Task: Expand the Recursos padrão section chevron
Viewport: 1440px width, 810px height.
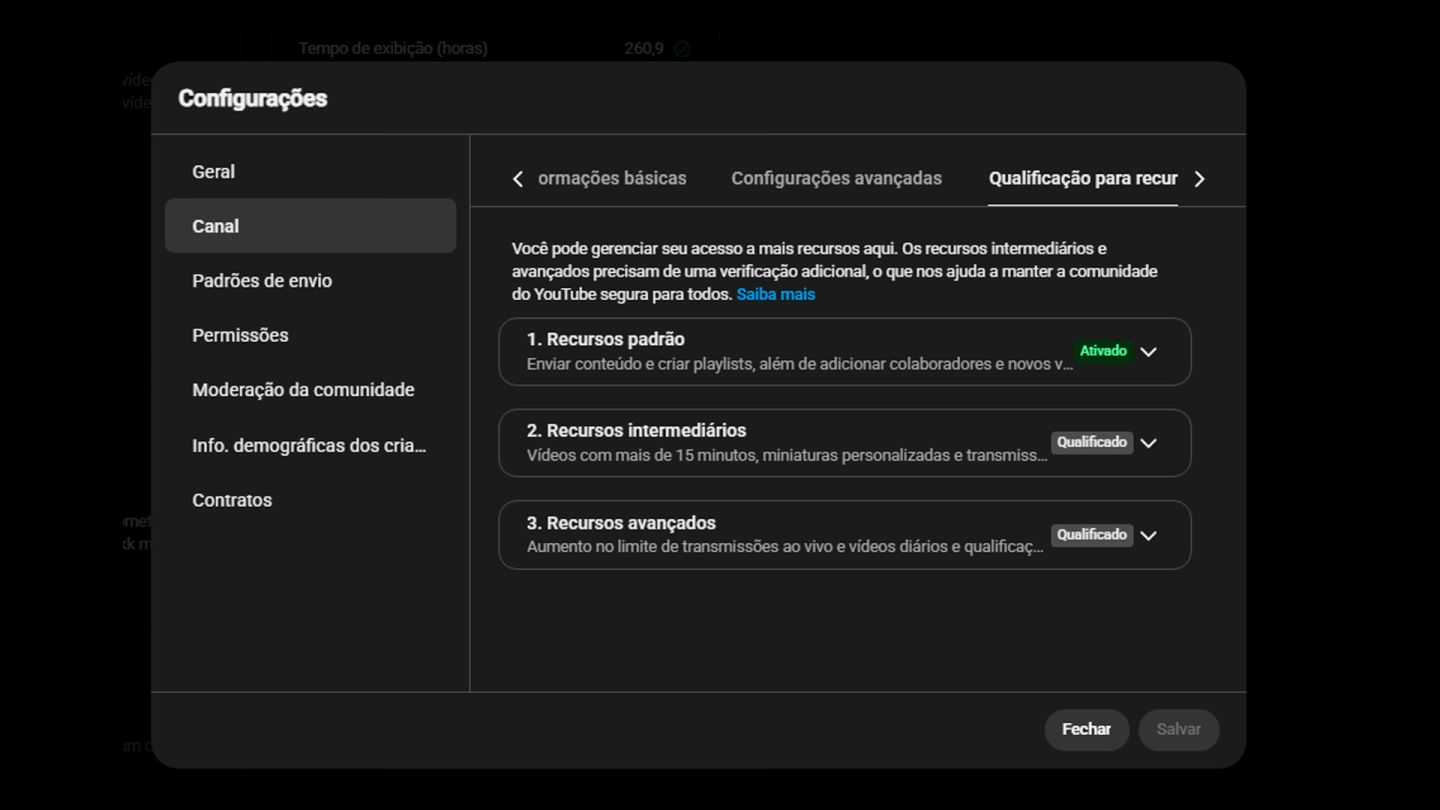Action: (x=1148, y=352)
